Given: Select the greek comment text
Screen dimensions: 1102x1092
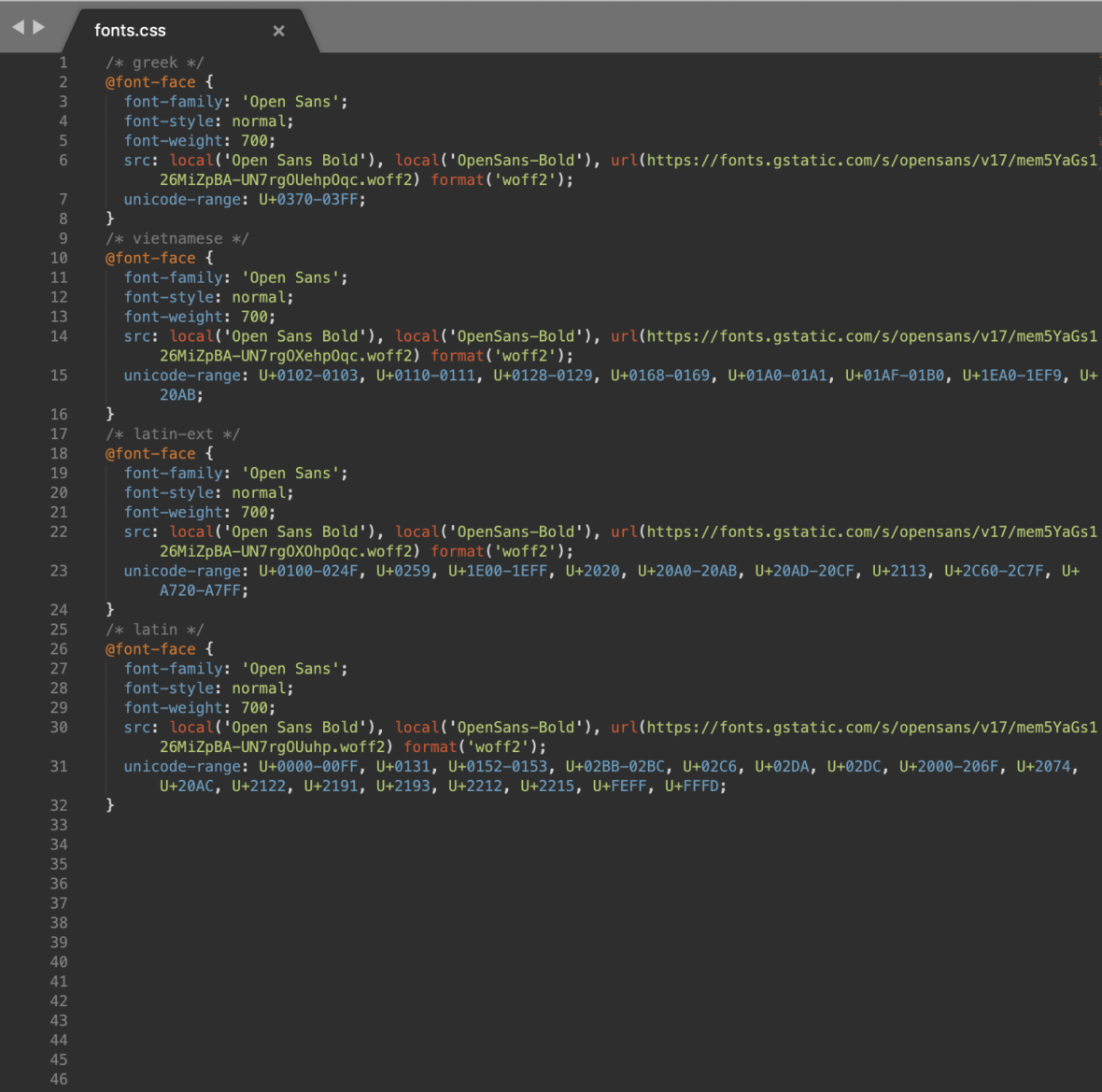Looking at the screenshot, I should 155,62.
